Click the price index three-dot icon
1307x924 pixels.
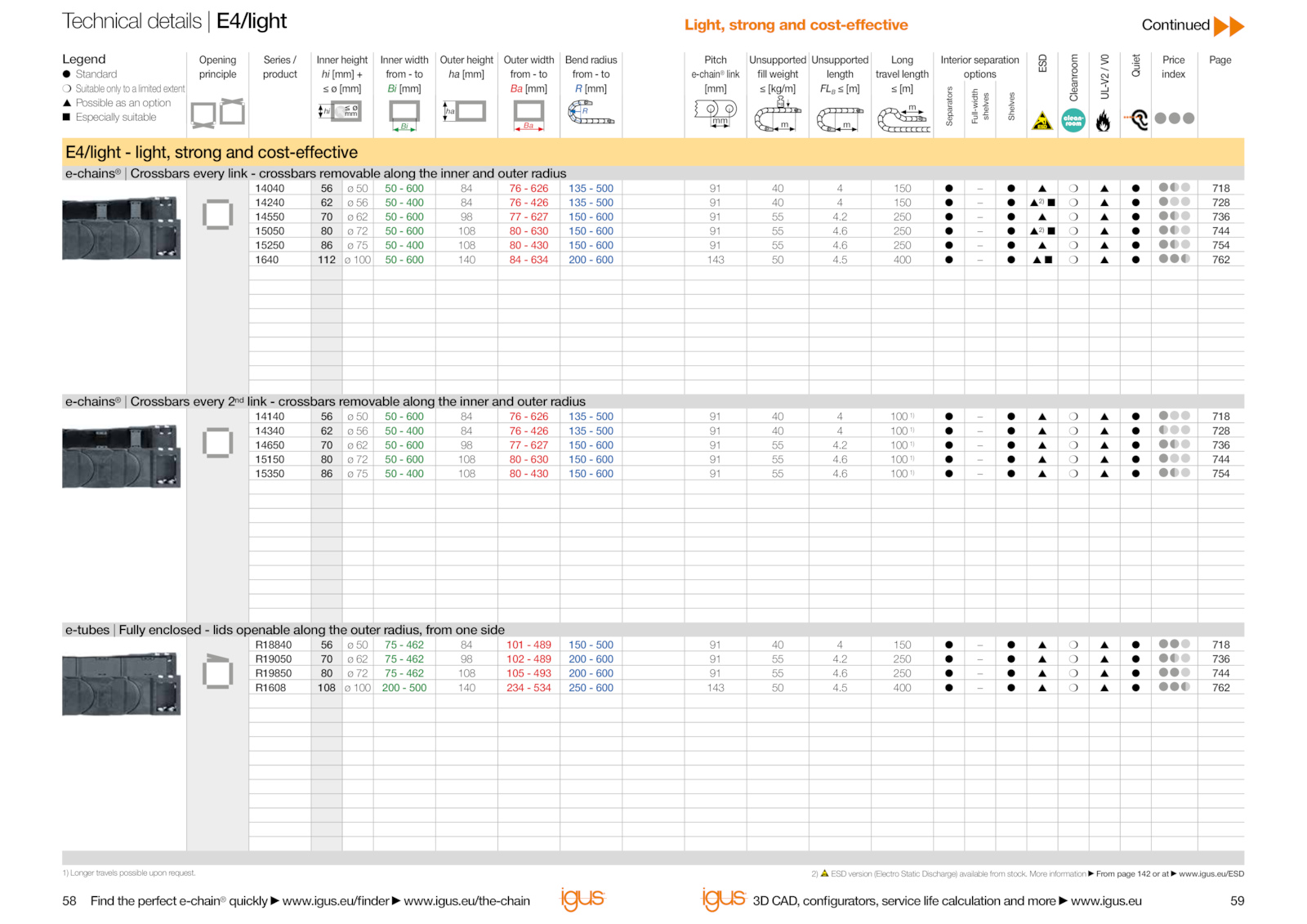click(1175, 118)
